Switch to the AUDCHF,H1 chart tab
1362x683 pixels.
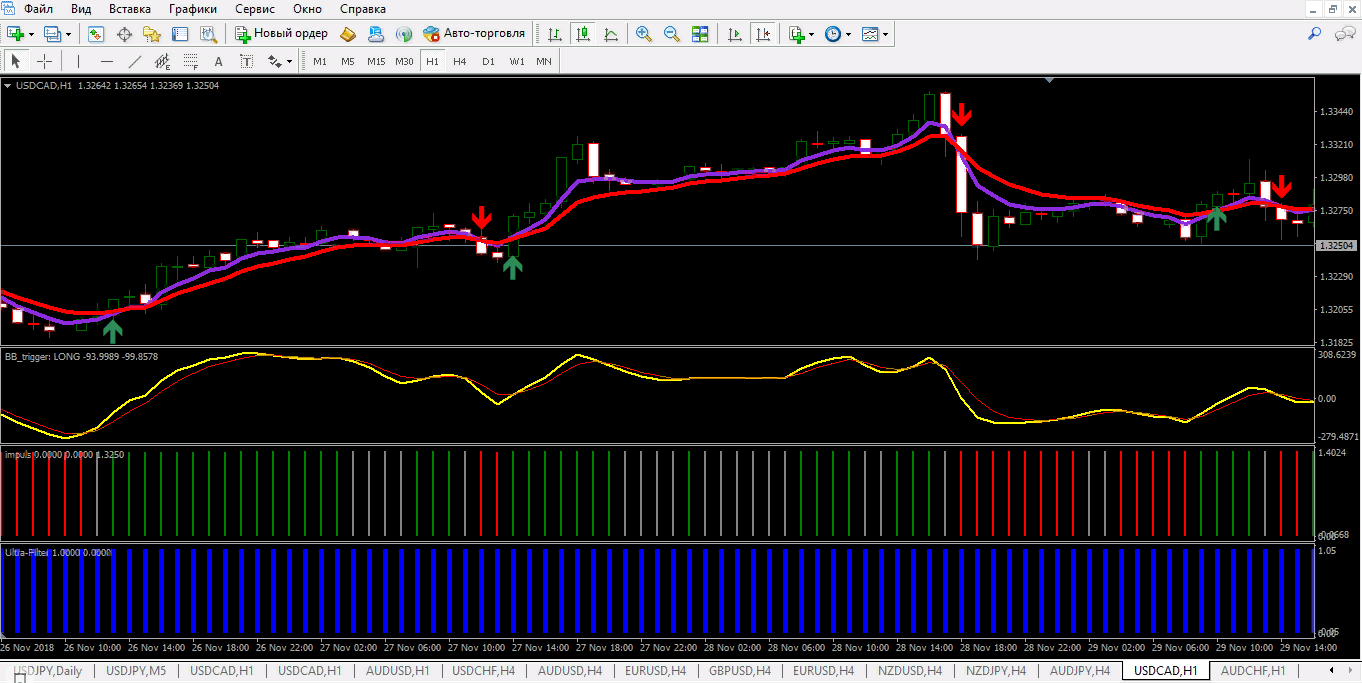1253,670
